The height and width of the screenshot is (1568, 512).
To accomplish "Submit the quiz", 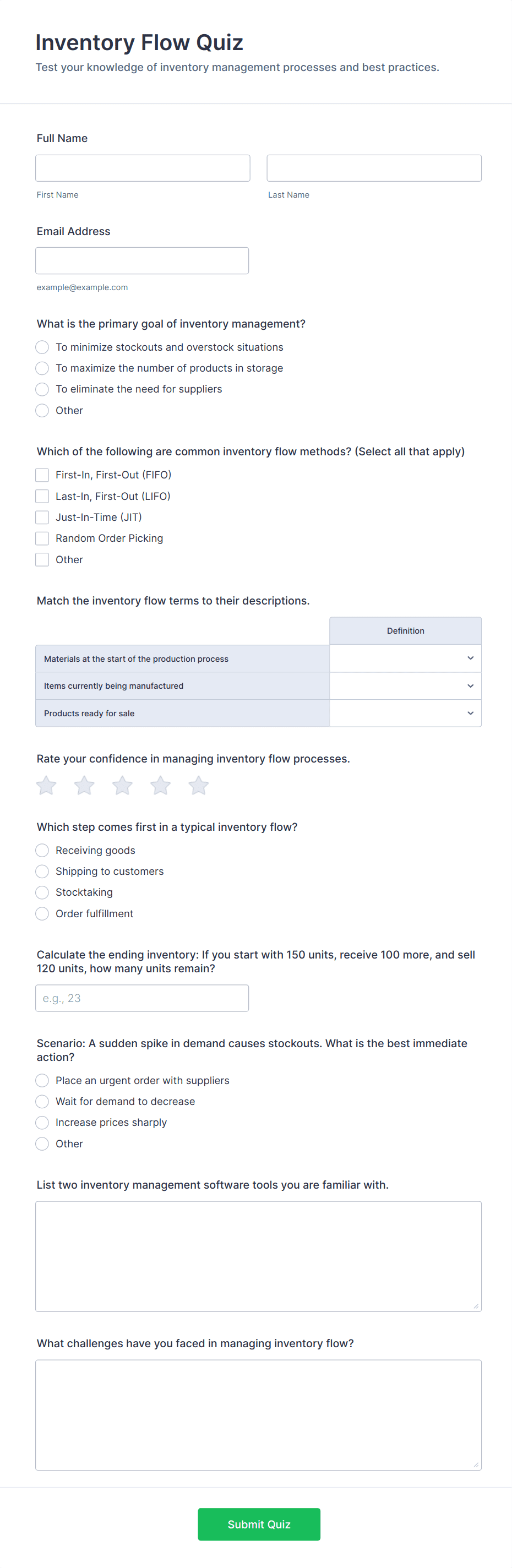I will [259, 1524].
